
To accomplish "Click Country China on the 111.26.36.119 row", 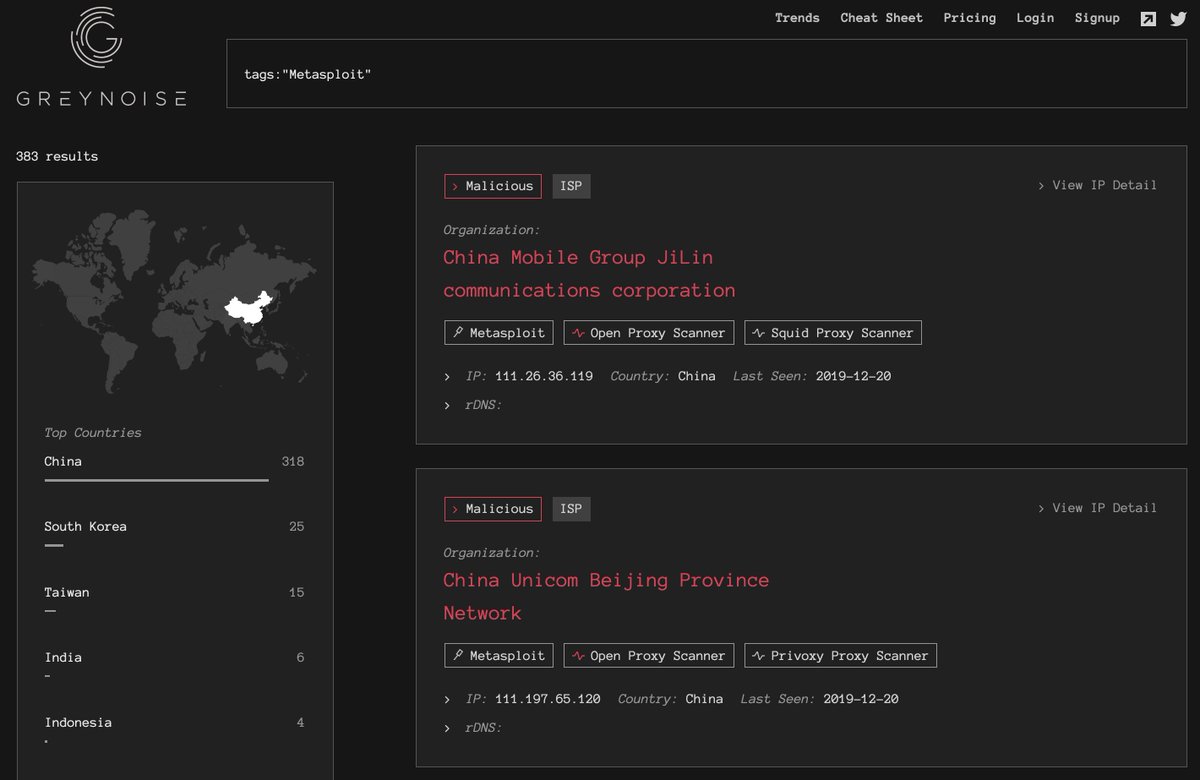I will [x=697, y=377].
